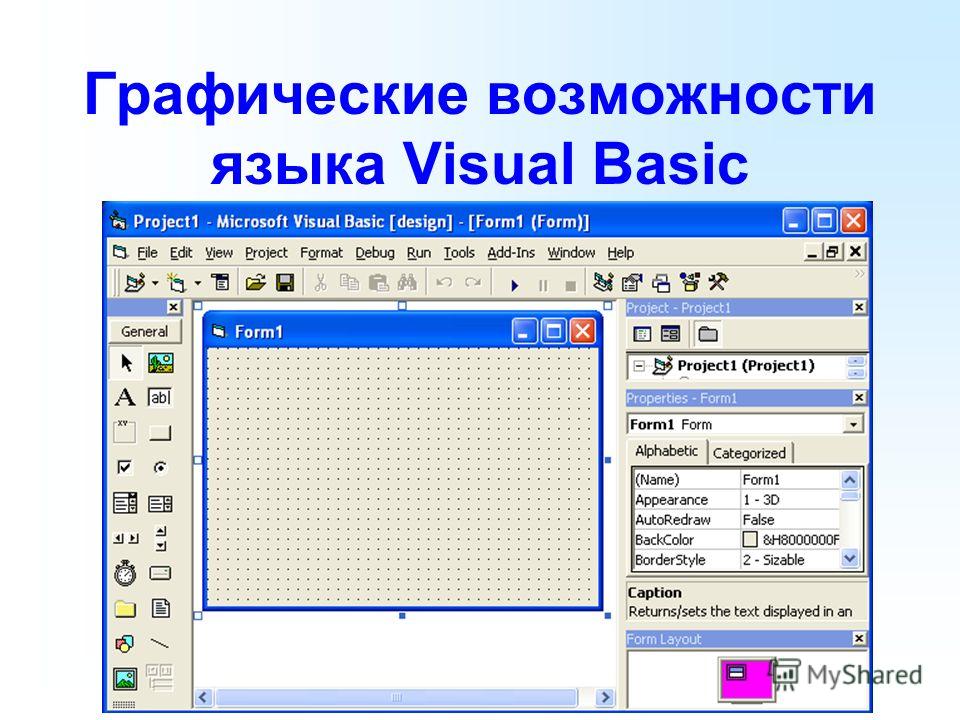Select the BorderStyle property row
Viewport: 960px width, 720px height.
[x=736, y=560]
